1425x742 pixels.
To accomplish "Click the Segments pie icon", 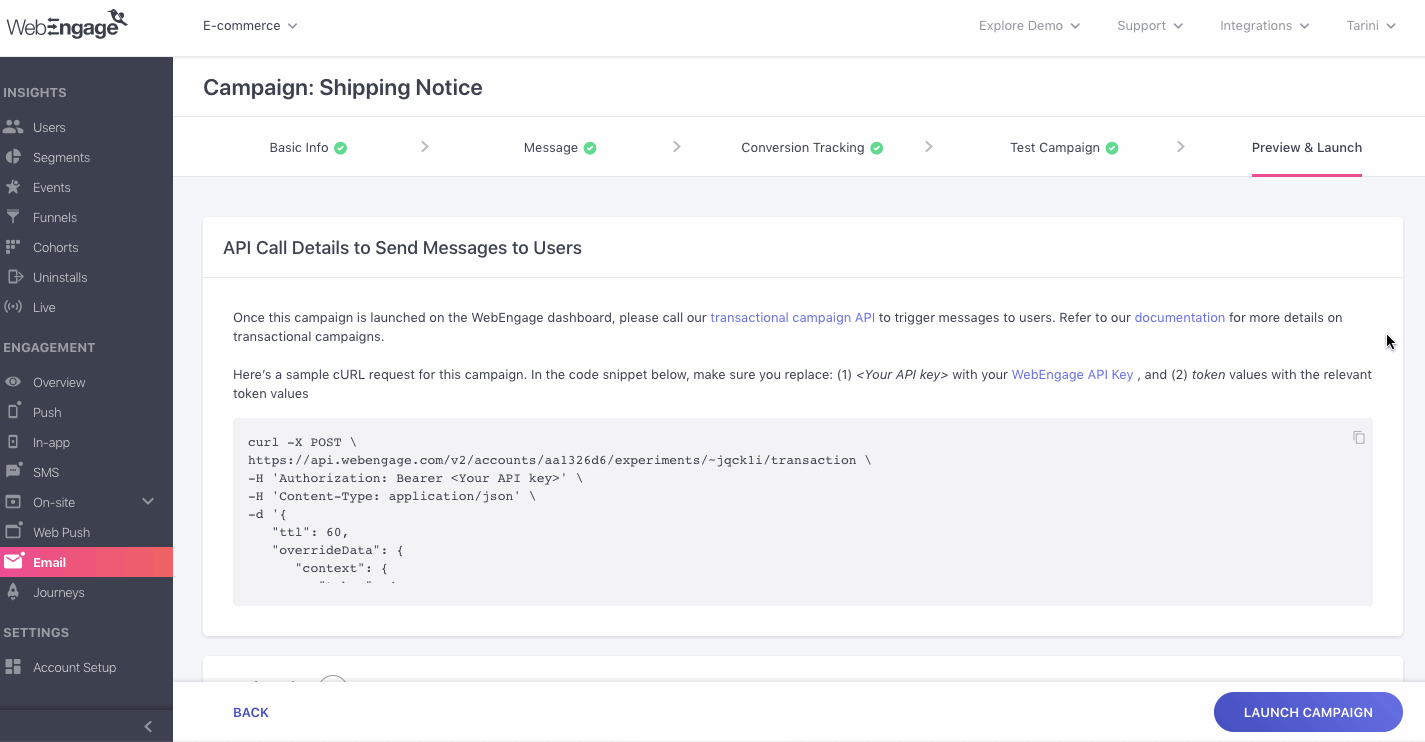I will 13,157.
